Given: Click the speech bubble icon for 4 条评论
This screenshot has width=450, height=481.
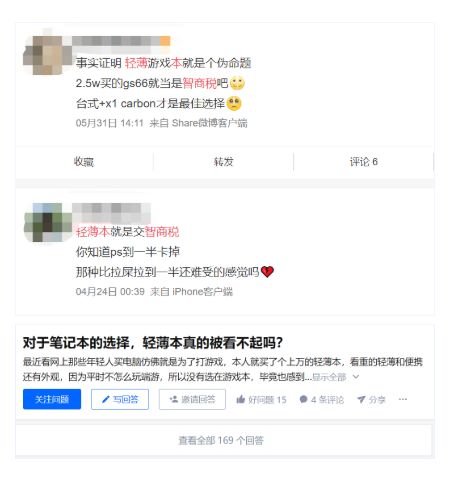Looking at the screenshot, I should (303, 399).
